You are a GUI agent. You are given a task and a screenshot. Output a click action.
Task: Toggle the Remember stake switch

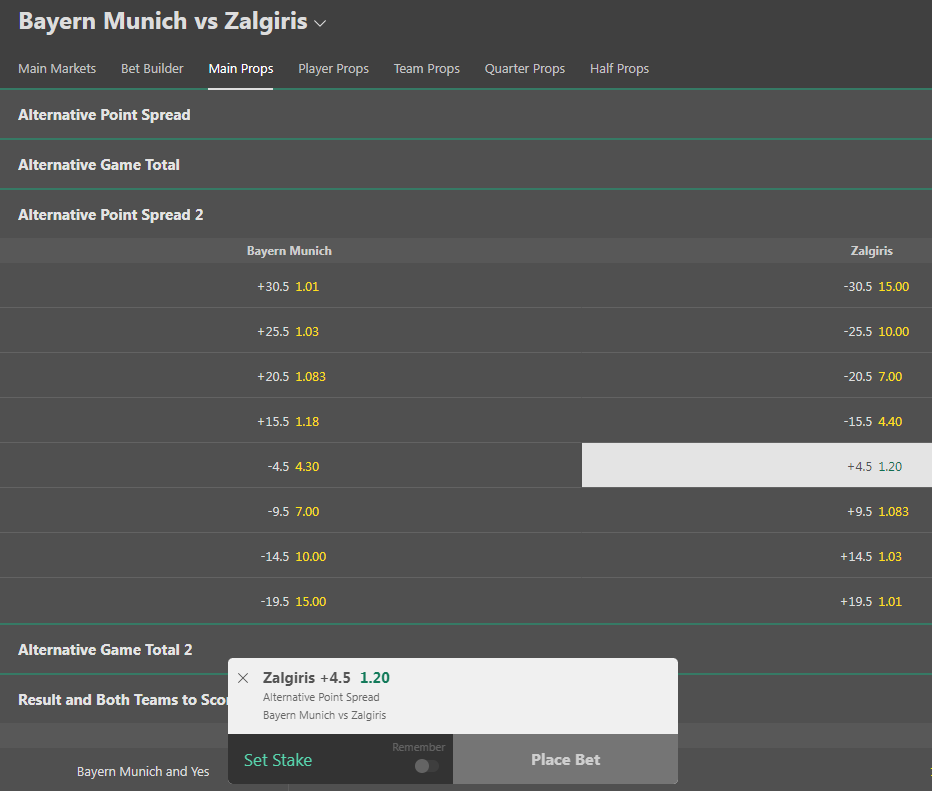pos(426,766)
